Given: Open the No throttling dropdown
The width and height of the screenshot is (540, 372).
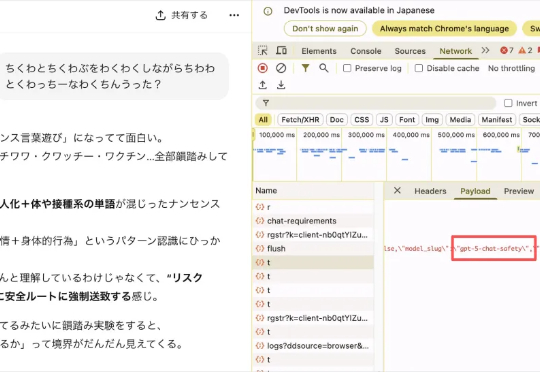Looking at the screenshot, I should tap(511, 68).
